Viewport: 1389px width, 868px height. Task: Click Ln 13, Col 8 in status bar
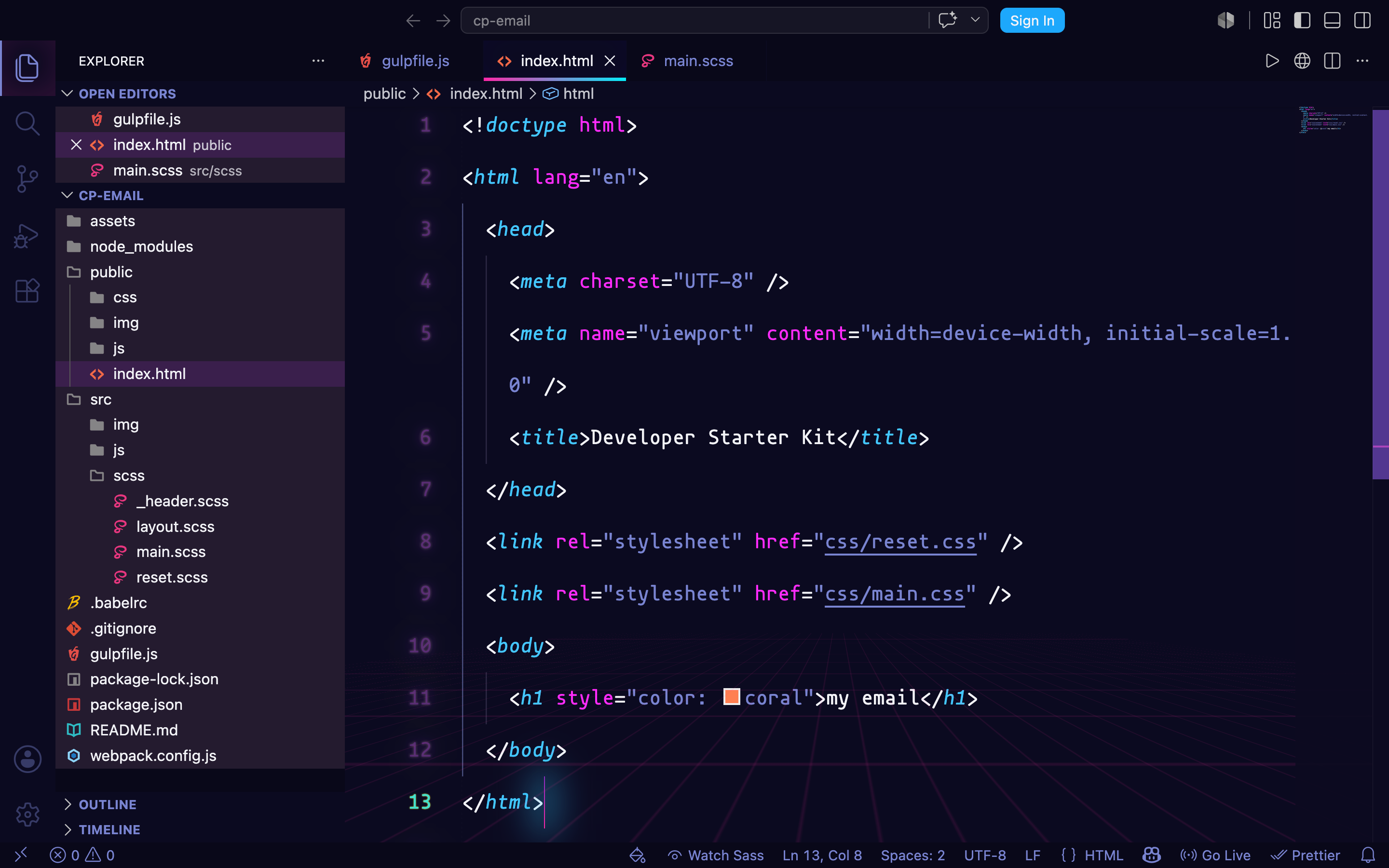pos(822,855)
